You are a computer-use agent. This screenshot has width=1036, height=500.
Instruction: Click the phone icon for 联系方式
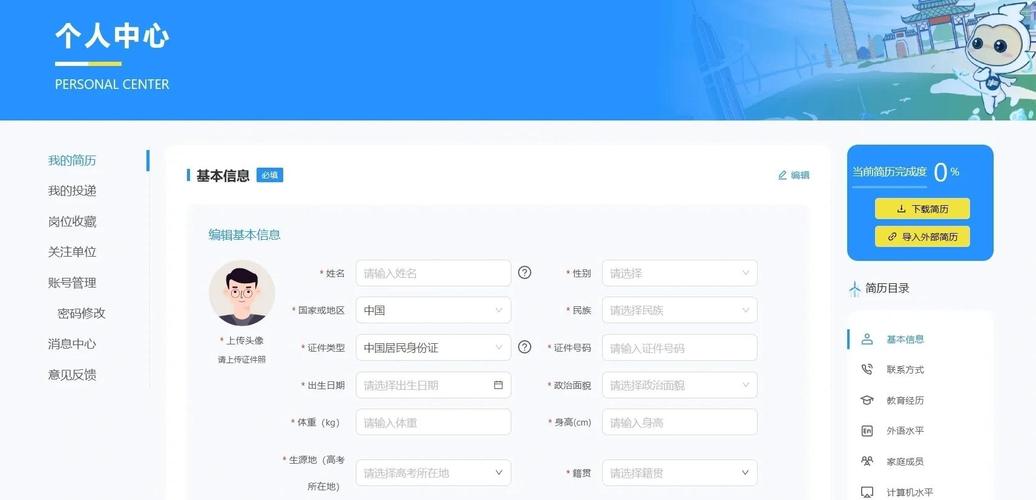(x=867, y=369)
